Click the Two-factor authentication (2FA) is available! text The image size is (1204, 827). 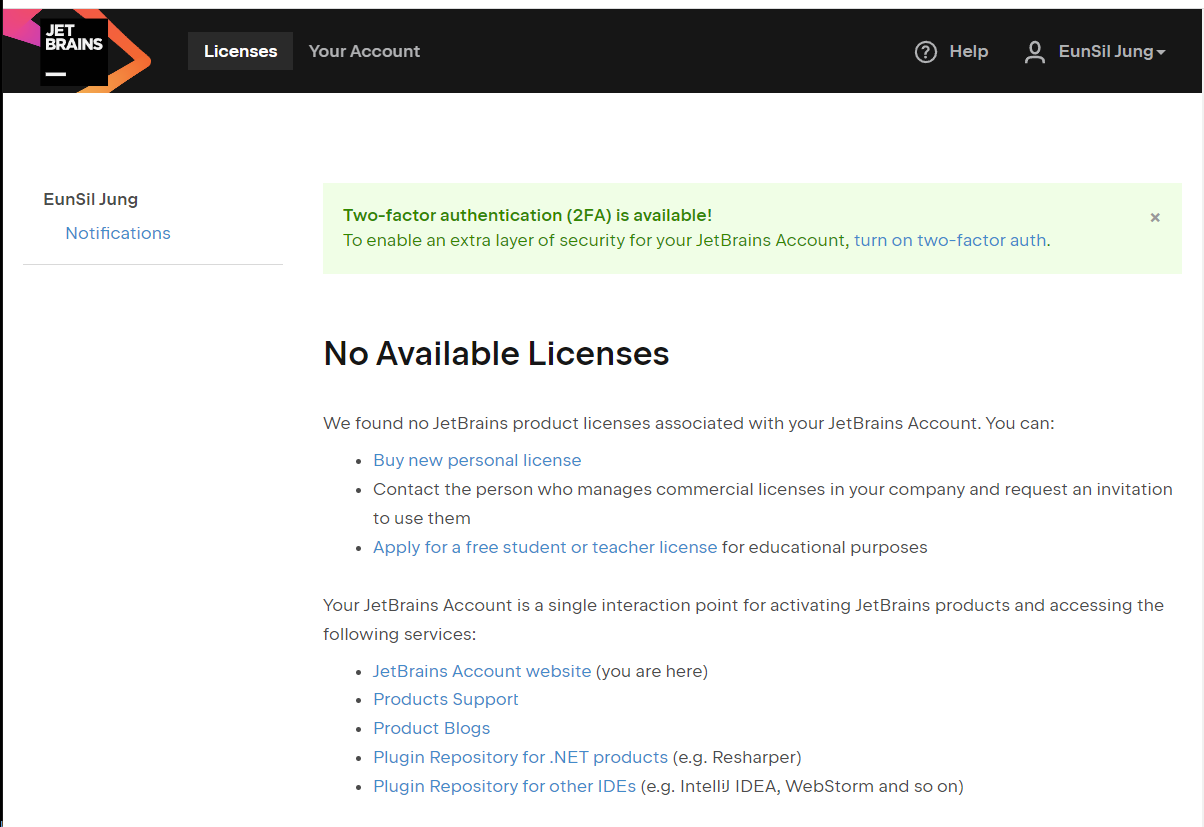527,215
